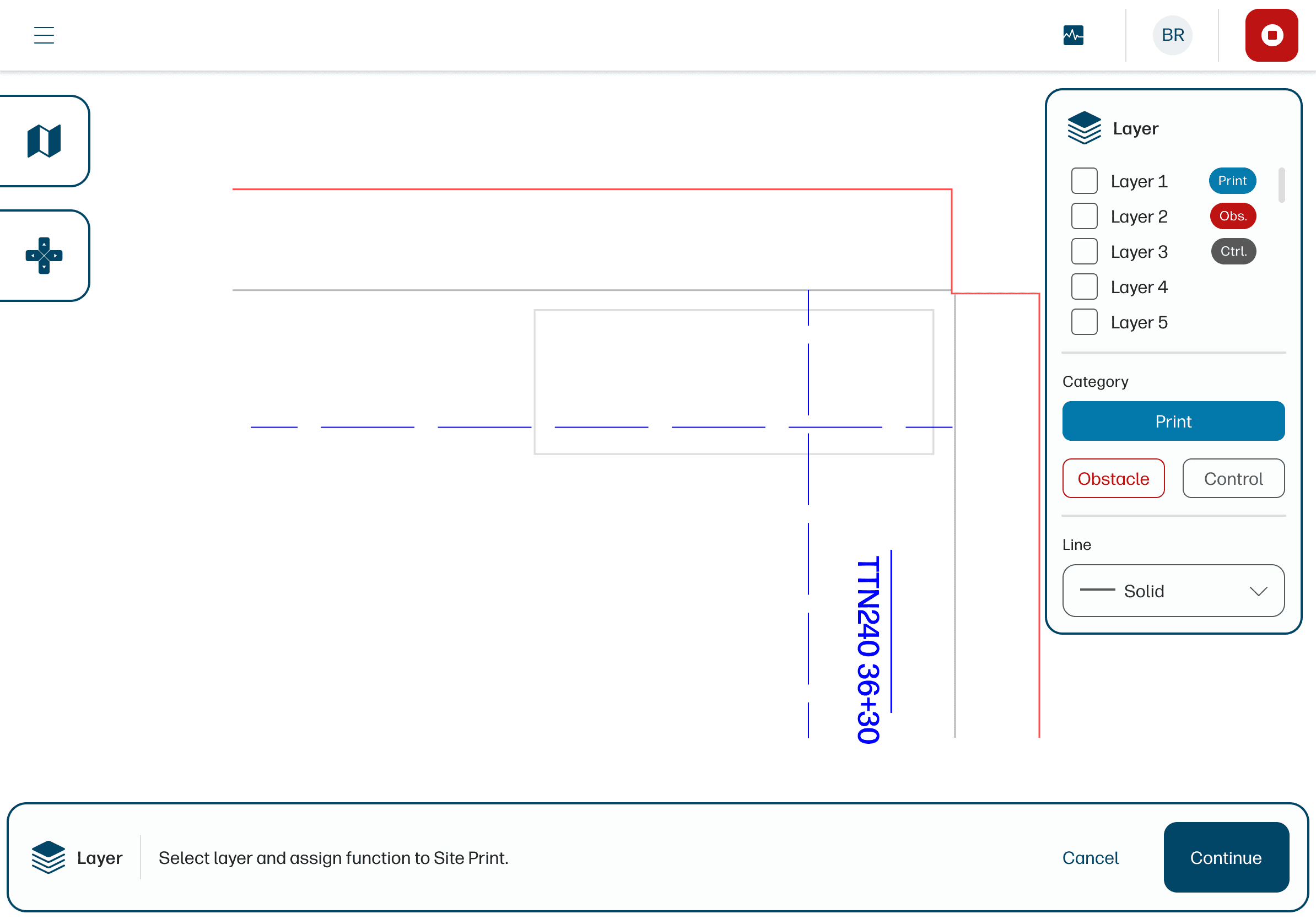This screenshot has width=1316, height=919.
Task: Tick the Layer 5 checkbox
Action: 1084,322
